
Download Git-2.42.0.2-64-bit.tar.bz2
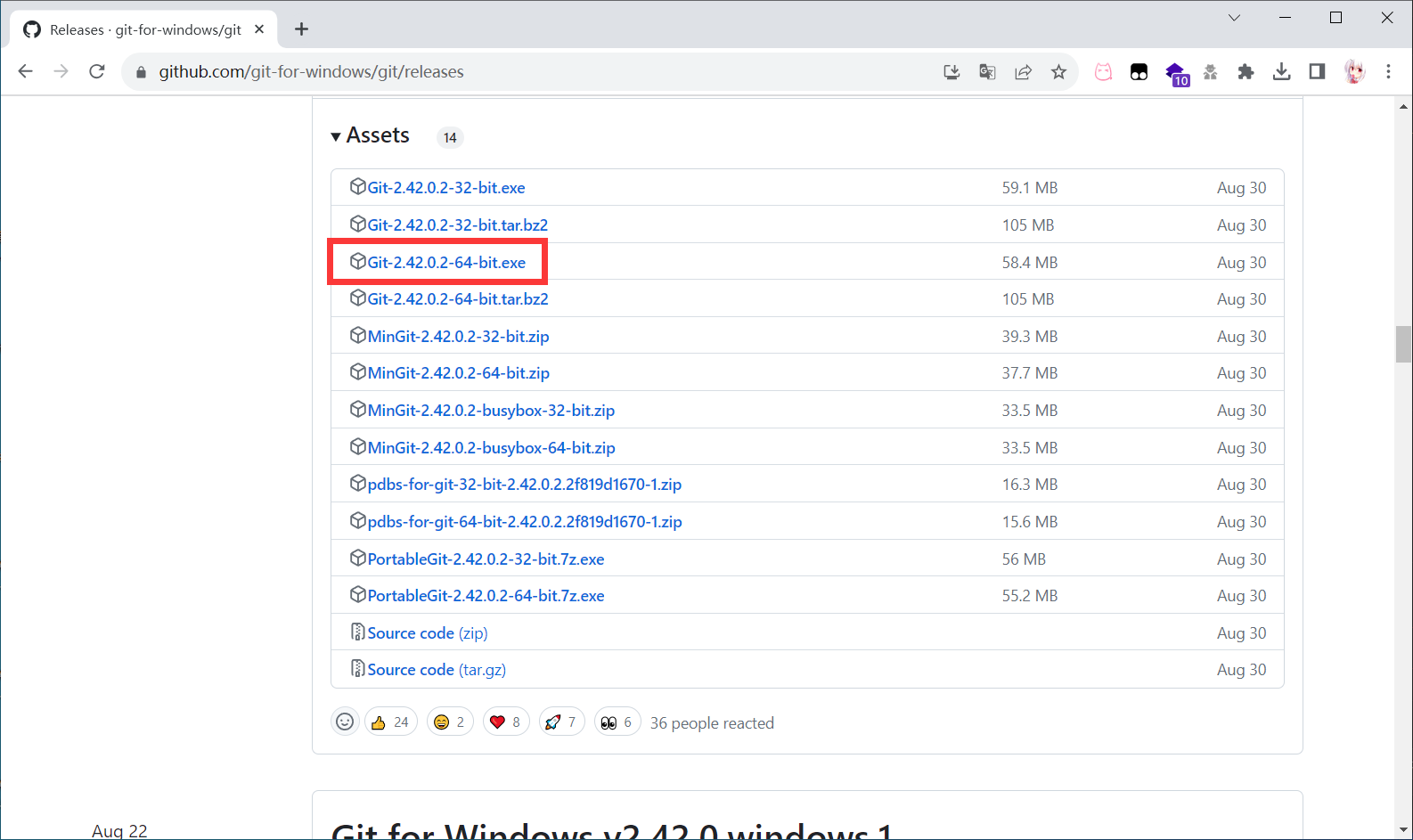[x=458, y=299]
